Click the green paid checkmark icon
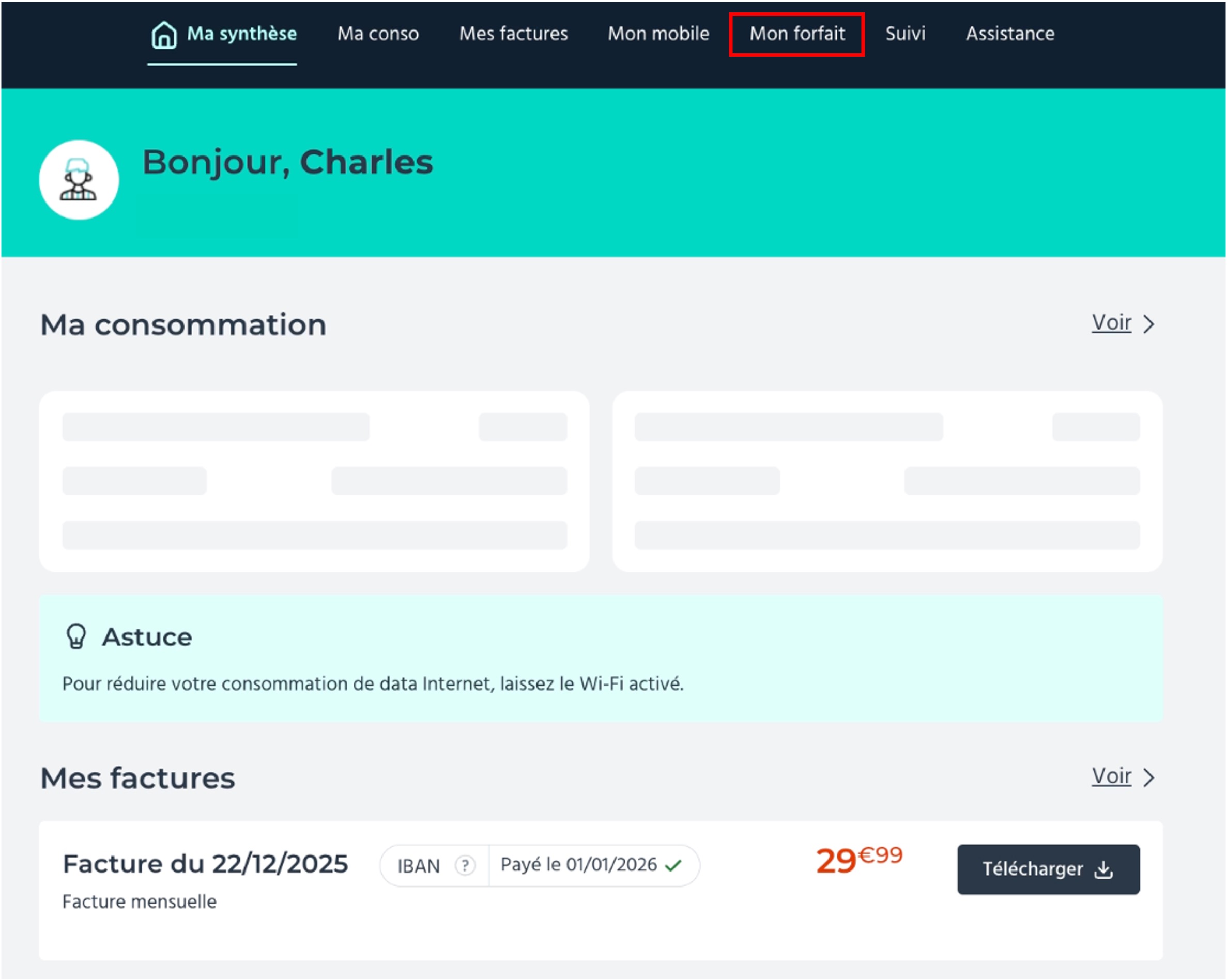The width and height of the screenshot is (1227, 980). pos(673,866)
